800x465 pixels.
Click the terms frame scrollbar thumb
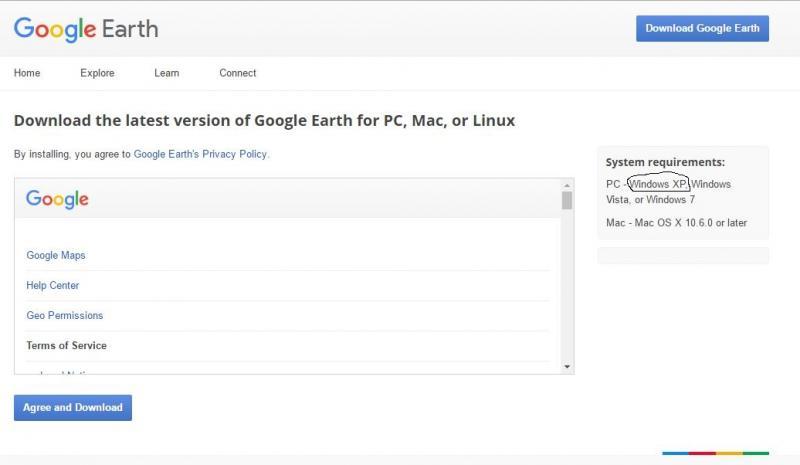pos(567,200)
